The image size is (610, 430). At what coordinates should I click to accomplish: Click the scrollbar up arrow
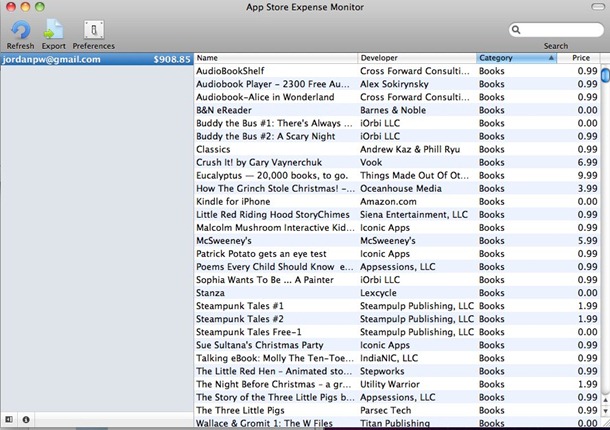[x=605, y=400]
